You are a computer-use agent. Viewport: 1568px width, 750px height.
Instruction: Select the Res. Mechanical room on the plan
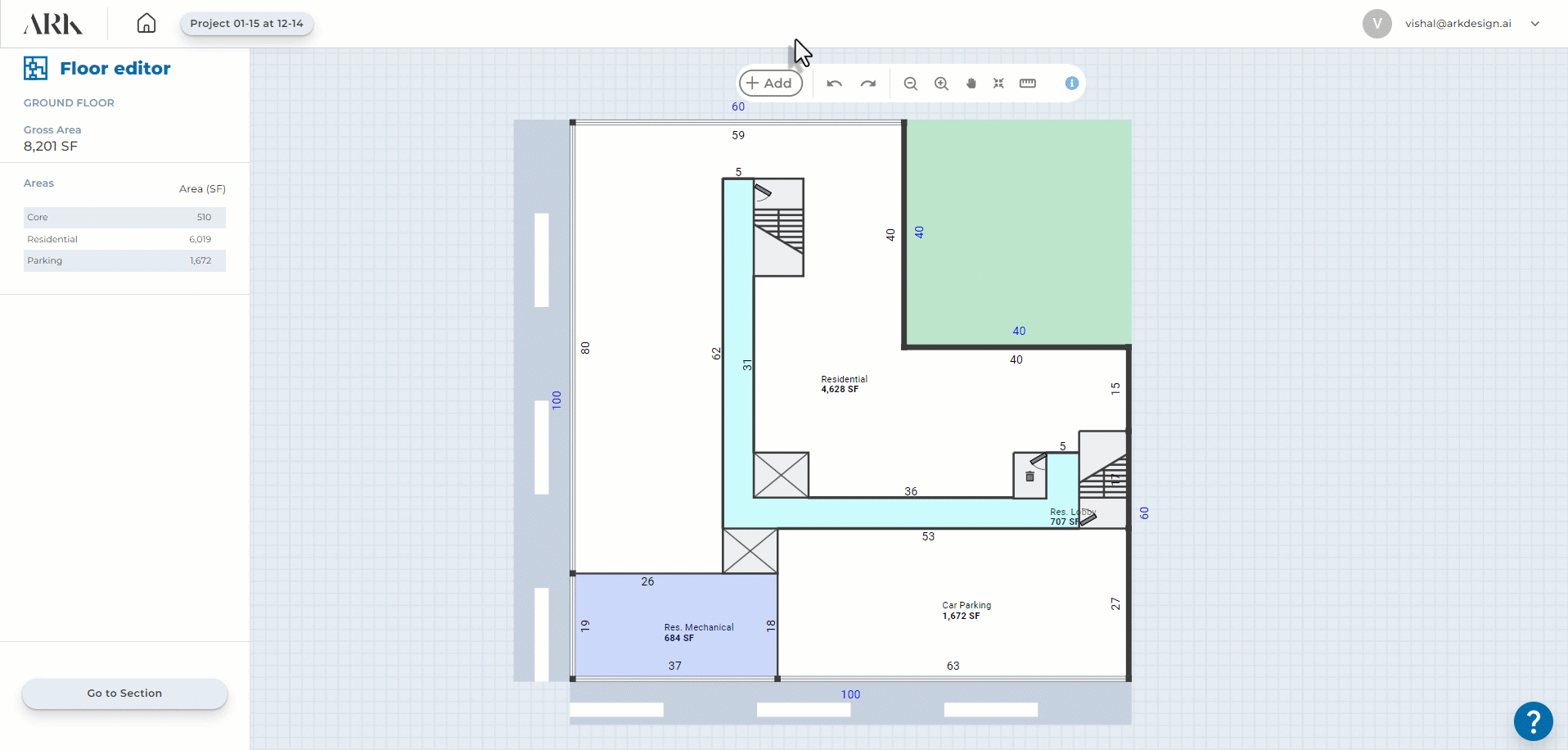point(675,626)
